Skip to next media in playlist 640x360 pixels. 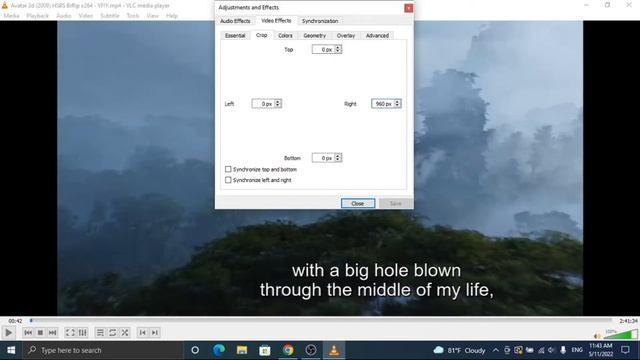pos(52,333)
